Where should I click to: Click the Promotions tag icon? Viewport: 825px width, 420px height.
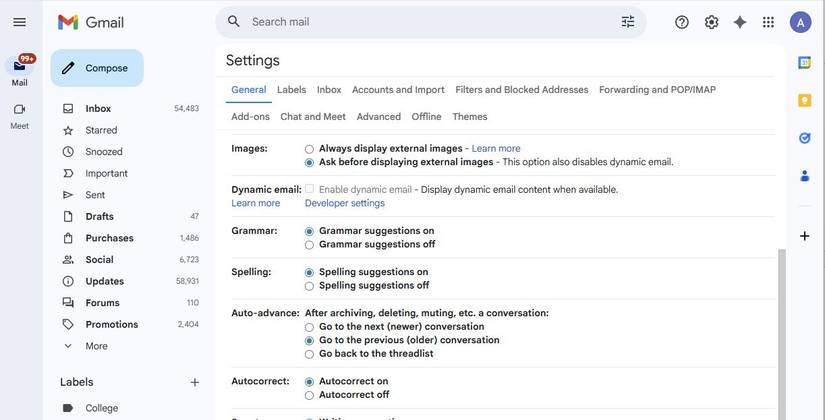[68, 324]
